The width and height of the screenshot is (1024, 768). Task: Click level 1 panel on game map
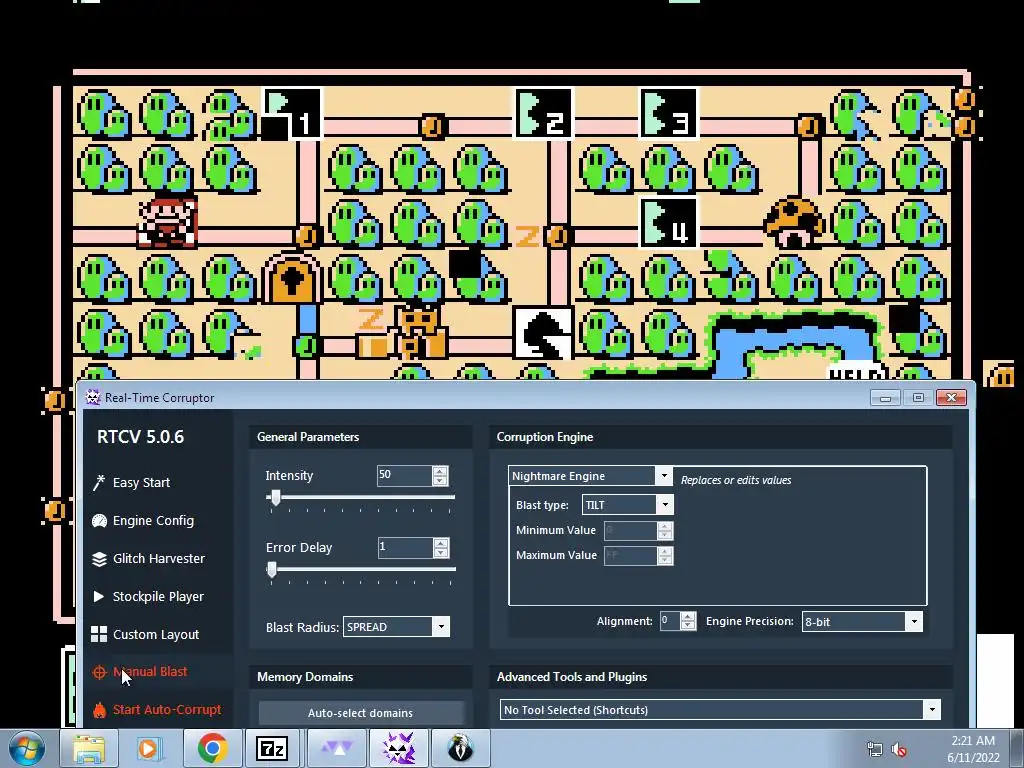(293, 114)
